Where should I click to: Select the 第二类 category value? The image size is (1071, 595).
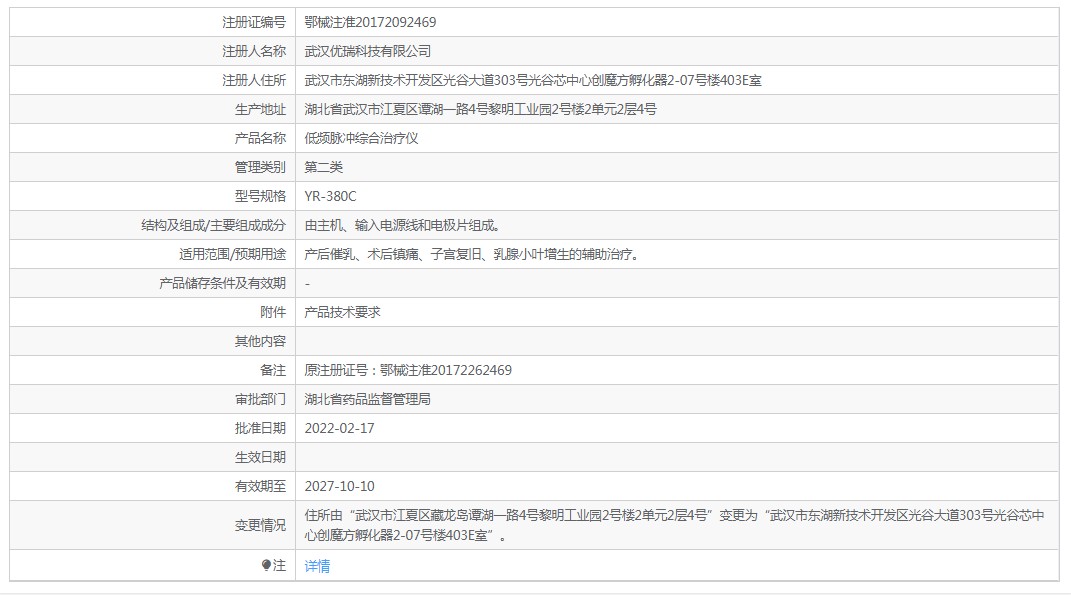click(324, 167)
